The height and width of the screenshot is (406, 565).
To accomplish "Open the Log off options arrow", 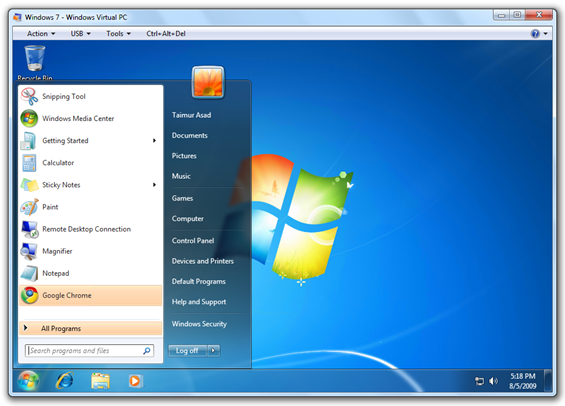I will click(x=214, y=351).
